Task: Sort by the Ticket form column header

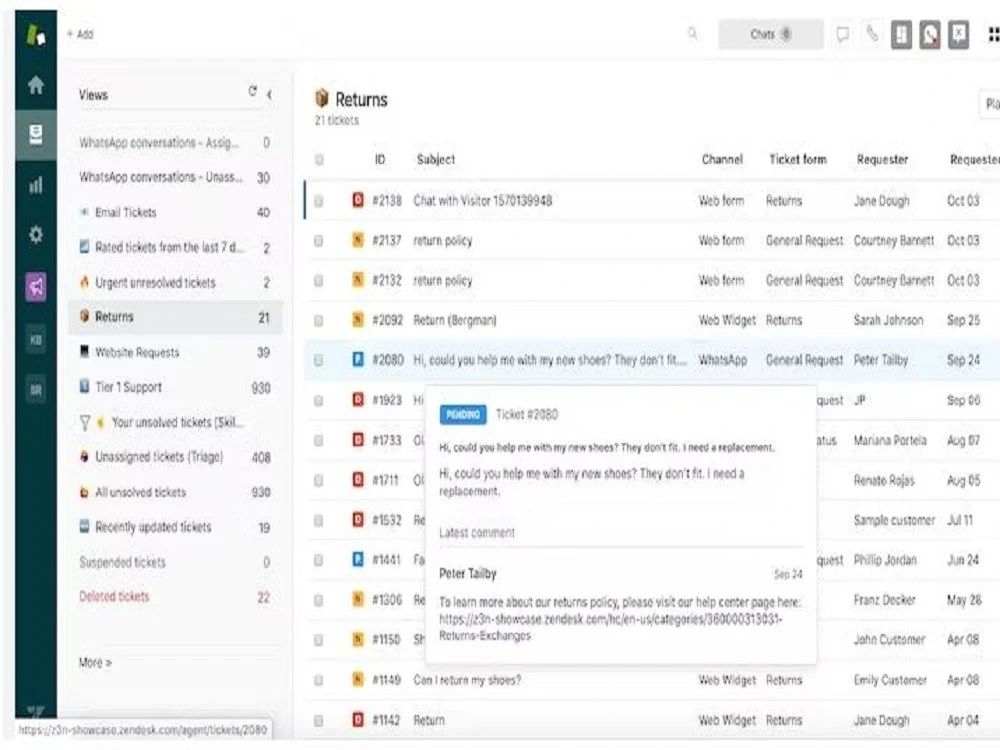Action: point(798,159)
